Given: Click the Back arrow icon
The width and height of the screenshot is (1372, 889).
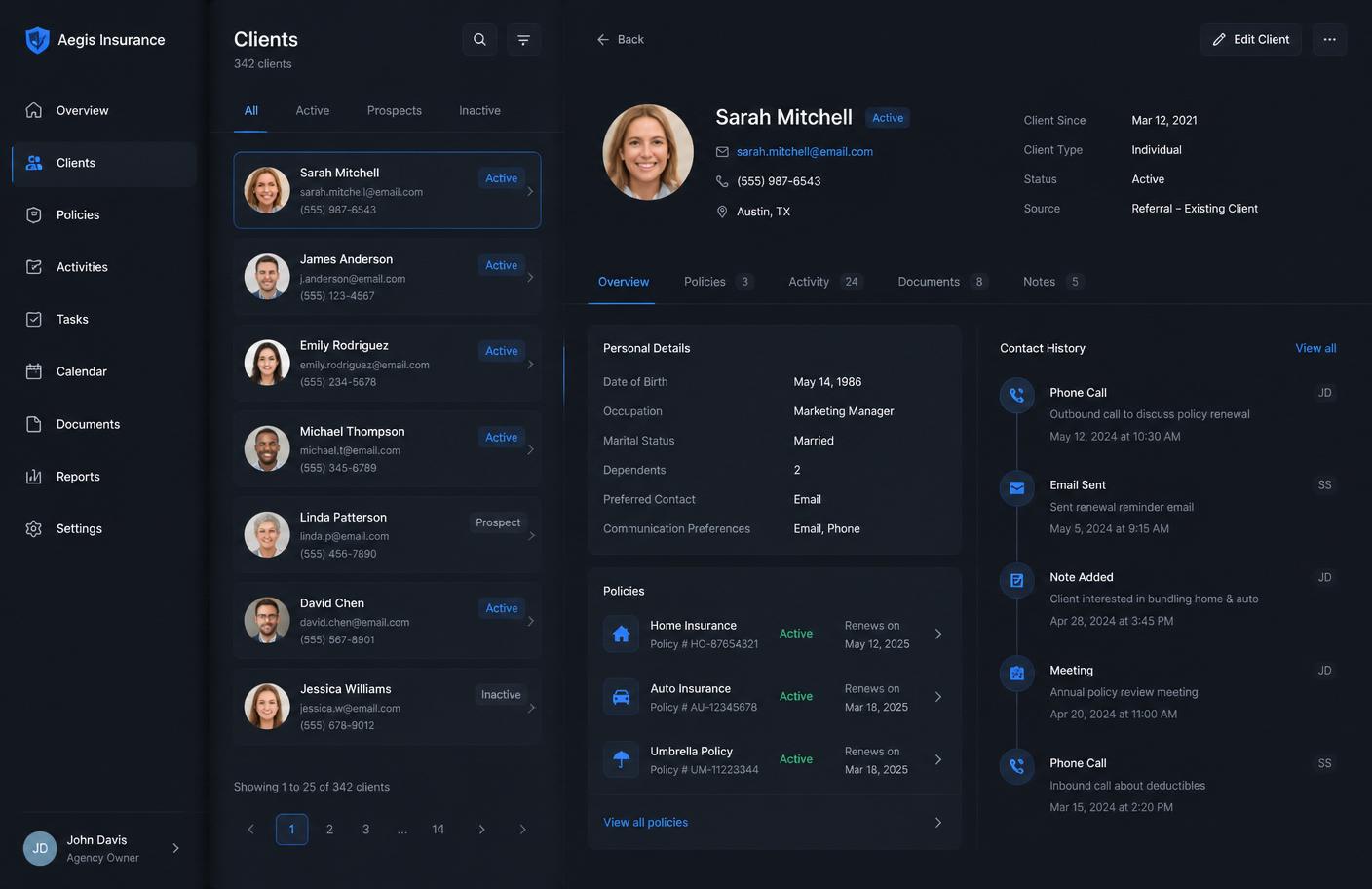Looking at the screenshot, I should tap(603, 40).
